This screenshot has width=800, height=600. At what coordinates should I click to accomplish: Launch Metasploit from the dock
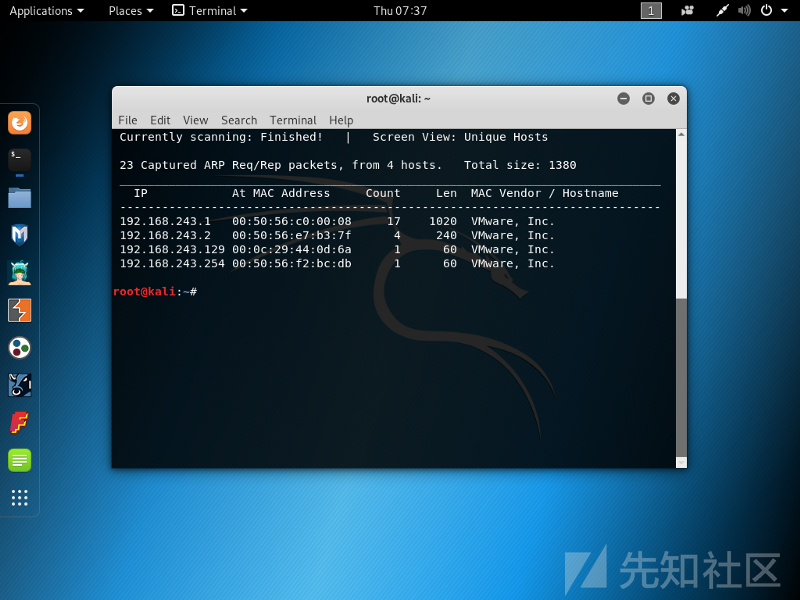pyautogui.click(x=19, y=235)
